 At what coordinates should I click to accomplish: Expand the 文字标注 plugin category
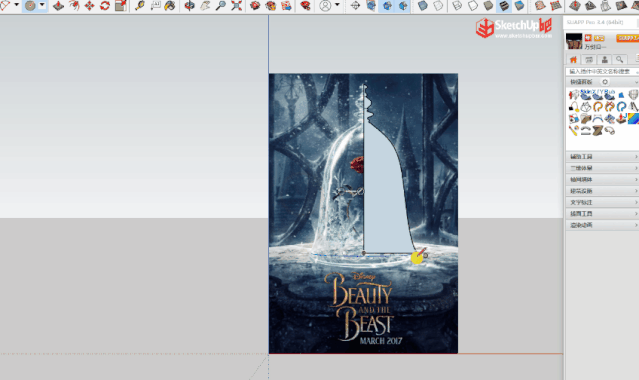pyautogui.click(x=602, y=202)
